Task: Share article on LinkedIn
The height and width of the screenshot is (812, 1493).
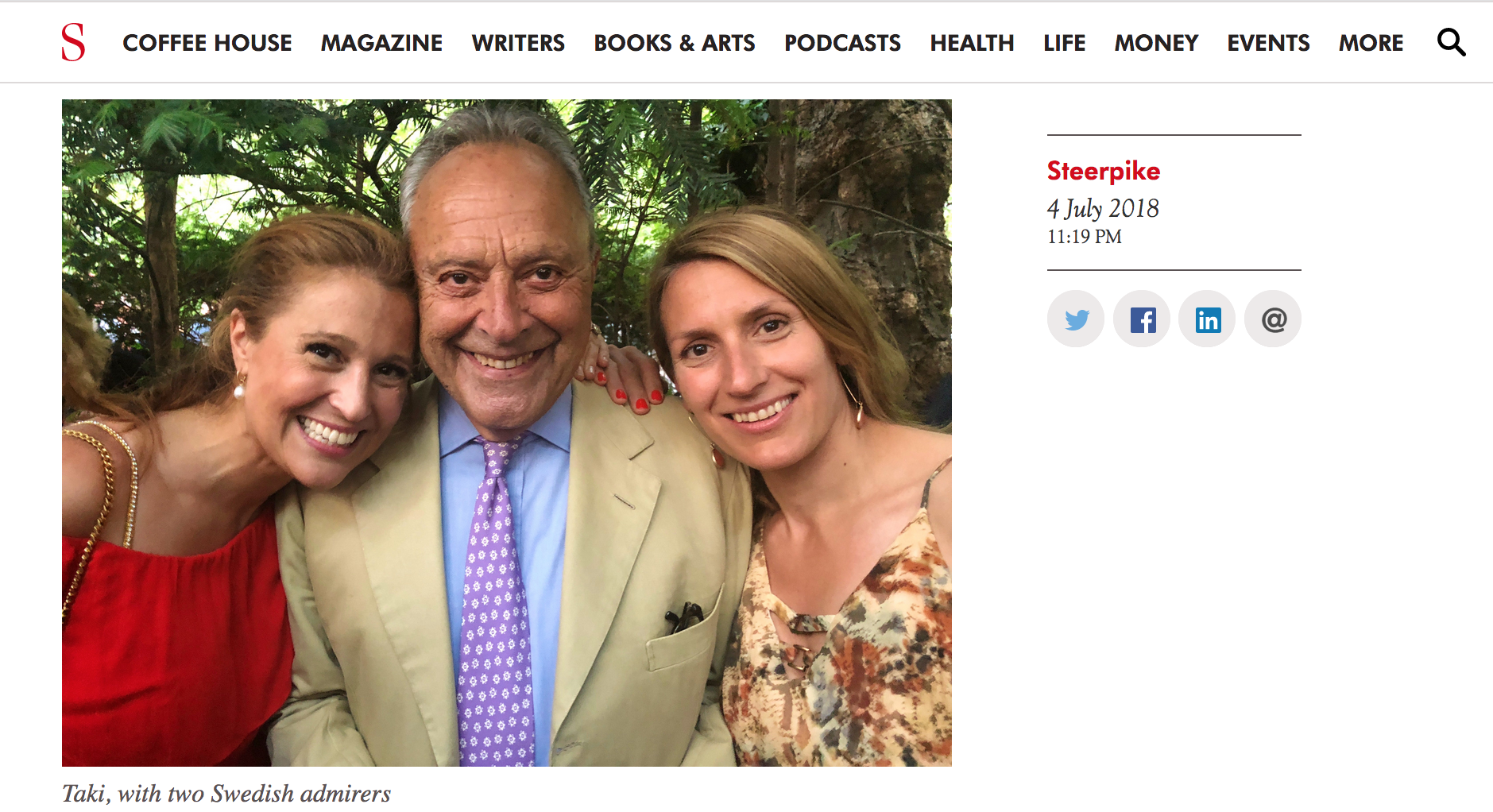Action: [1207, 319]
